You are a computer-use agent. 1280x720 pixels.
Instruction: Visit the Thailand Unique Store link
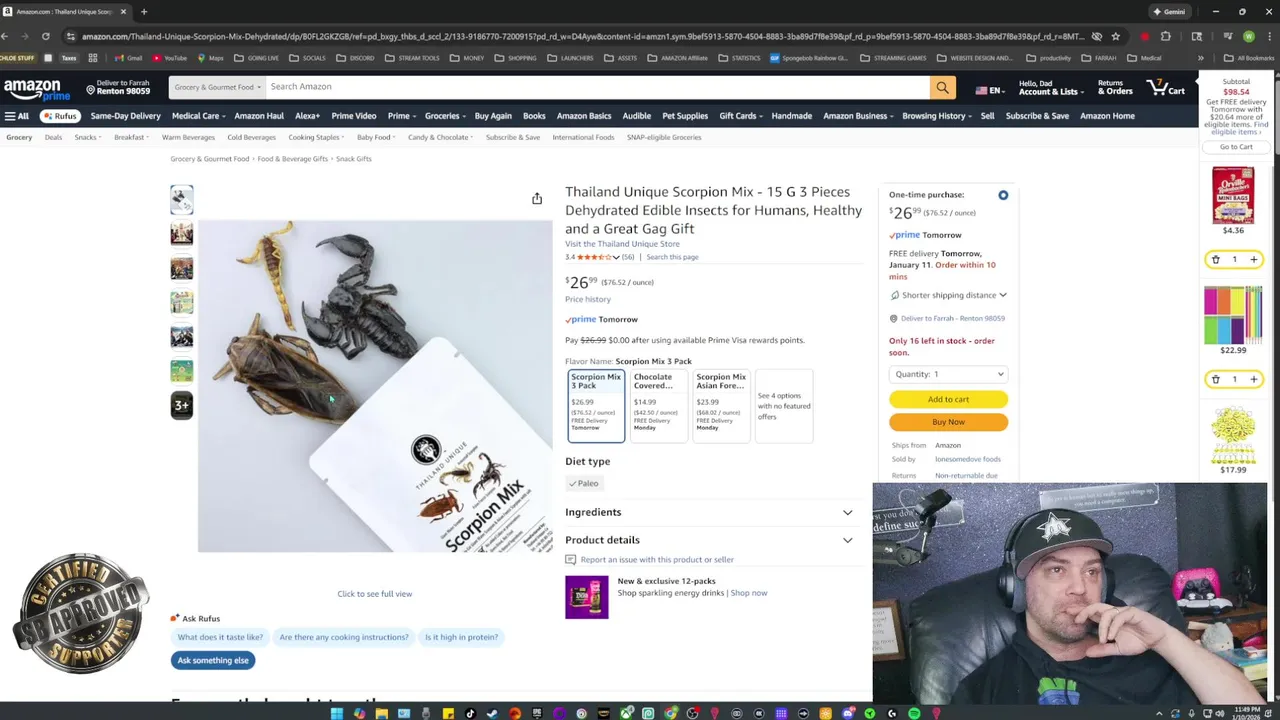[x=622, y=244]
